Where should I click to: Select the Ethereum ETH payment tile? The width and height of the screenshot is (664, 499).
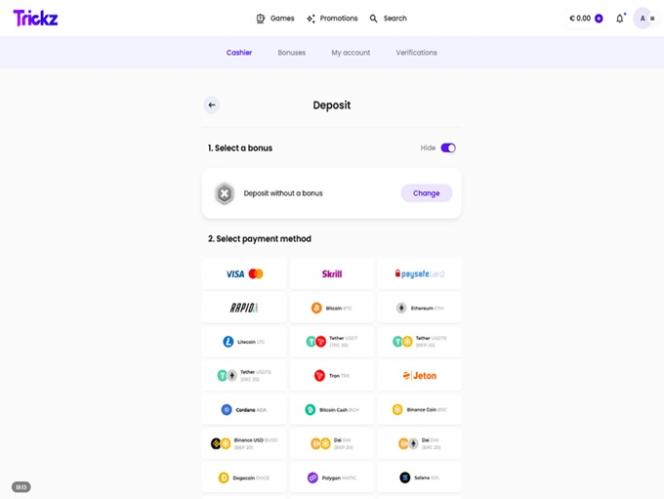coord(419,308)
